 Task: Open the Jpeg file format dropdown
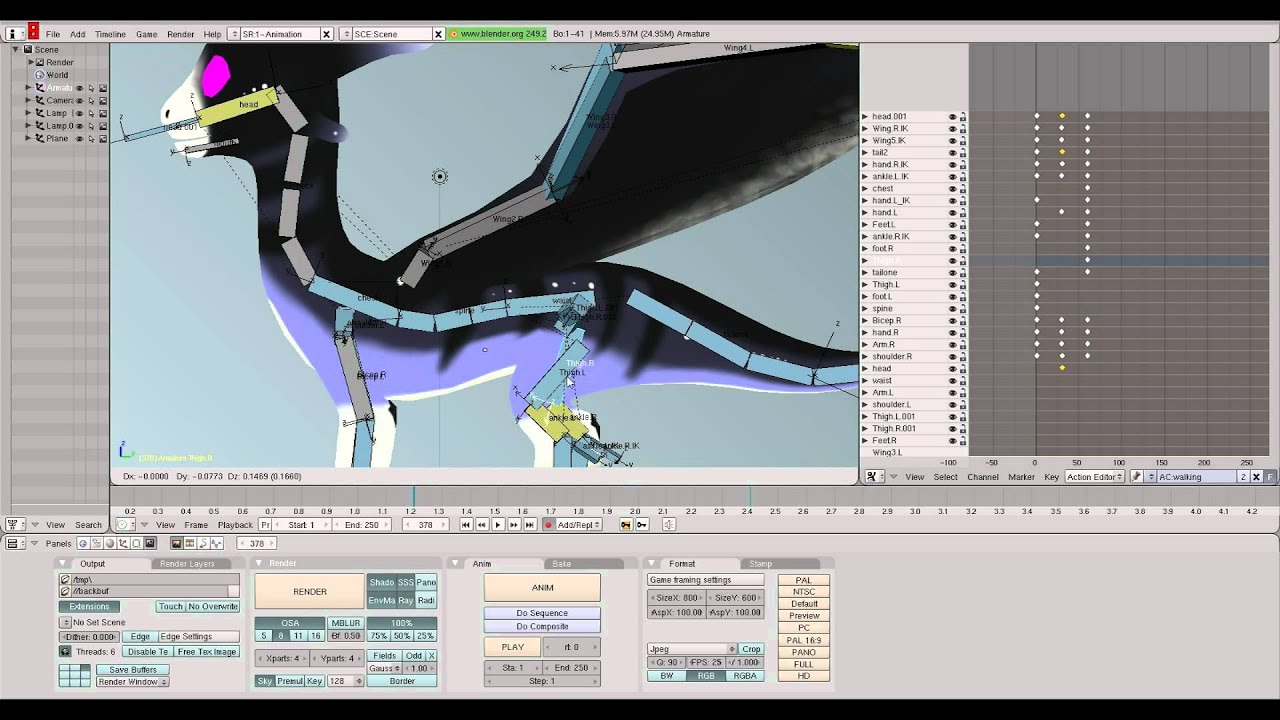pos(692,649)
